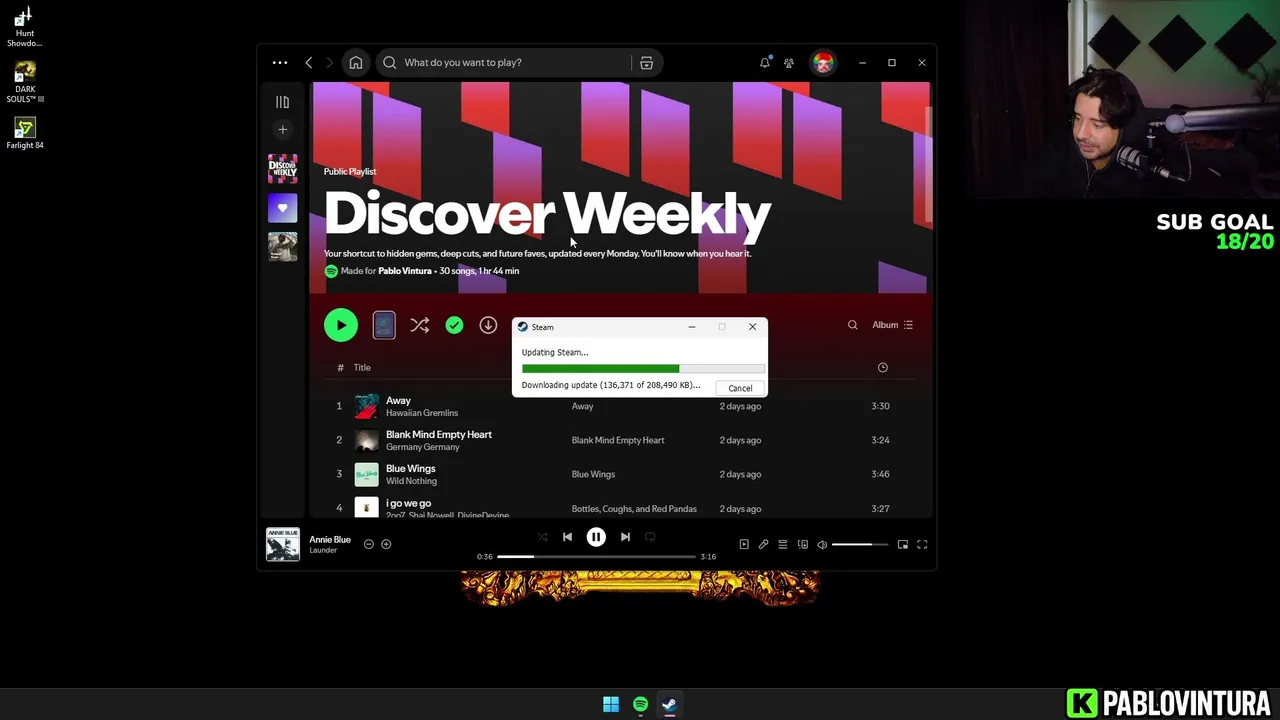Enter full screen mode in Spotify
Image resolution: width=1280 pixels, height=720 pixels.
click(x=922, y=544)
